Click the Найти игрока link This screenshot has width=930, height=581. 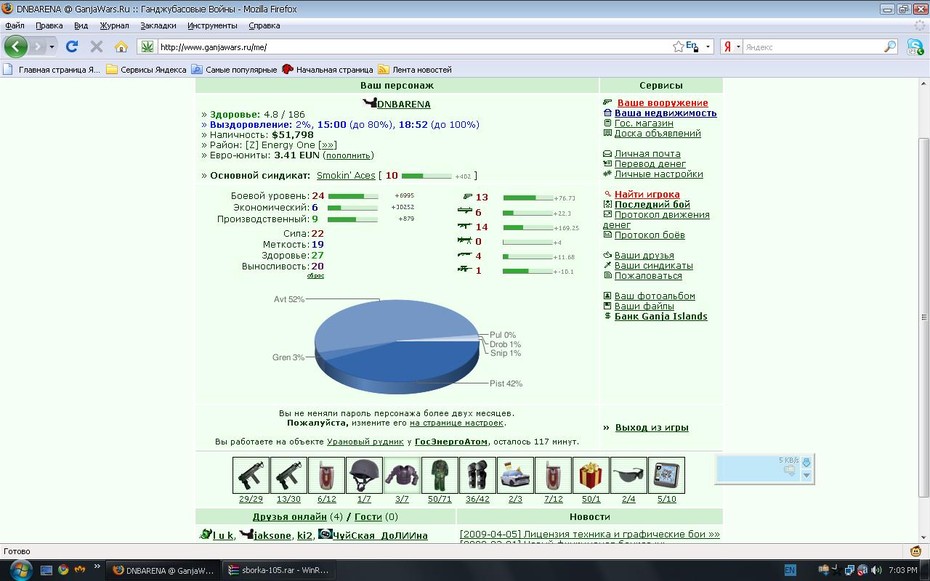[647, 194]
